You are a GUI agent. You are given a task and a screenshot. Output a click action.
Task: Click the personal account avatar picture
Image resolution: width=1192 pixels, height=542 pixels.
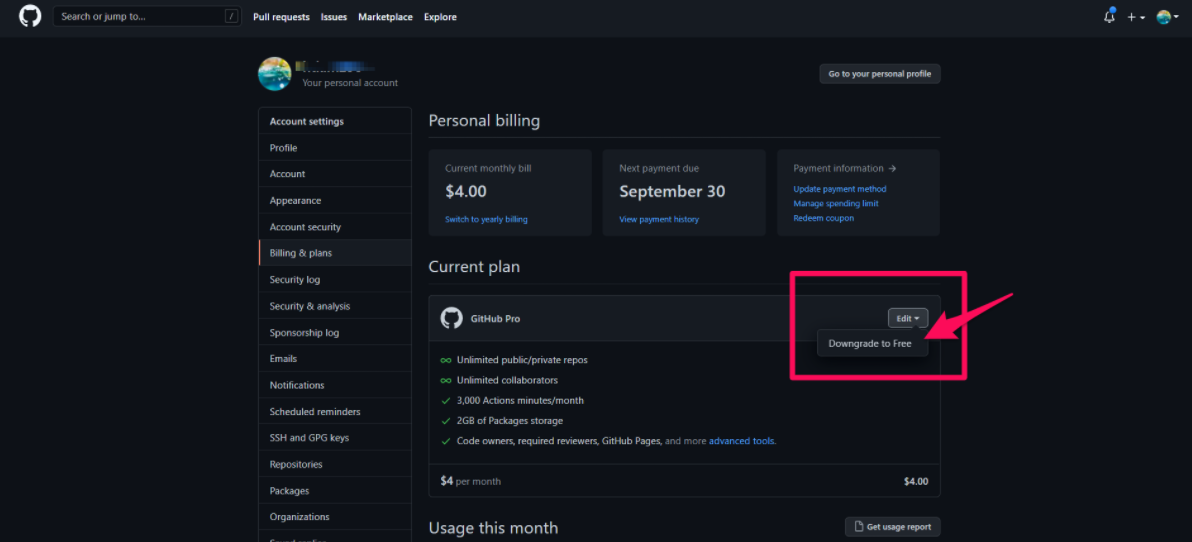pyautogui.click(x=274, y=74)
